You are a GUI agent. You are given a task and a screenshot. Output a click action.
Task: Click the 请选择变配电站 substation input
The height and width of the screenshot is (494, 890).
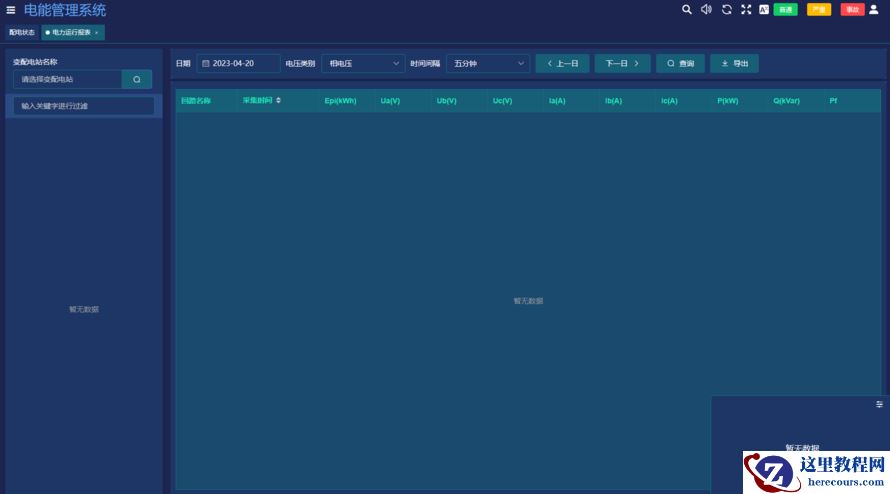point(68,79)
